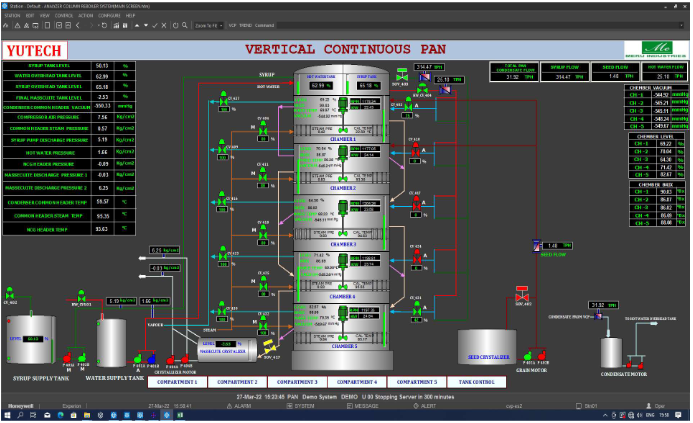Viewport: 693px width, 423px height.
Task: Click the green grain motor pump icon
Action: pyautogui.click(x=527, y=356)
